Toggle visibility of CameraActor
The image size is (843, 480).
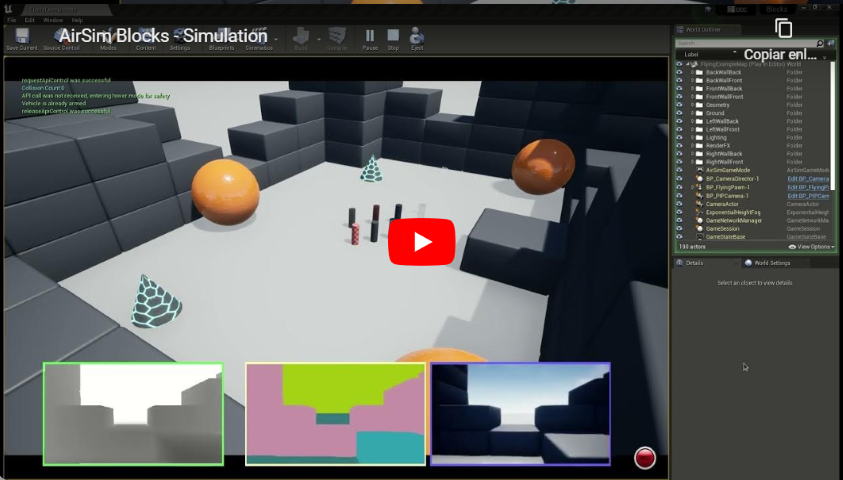680,204
